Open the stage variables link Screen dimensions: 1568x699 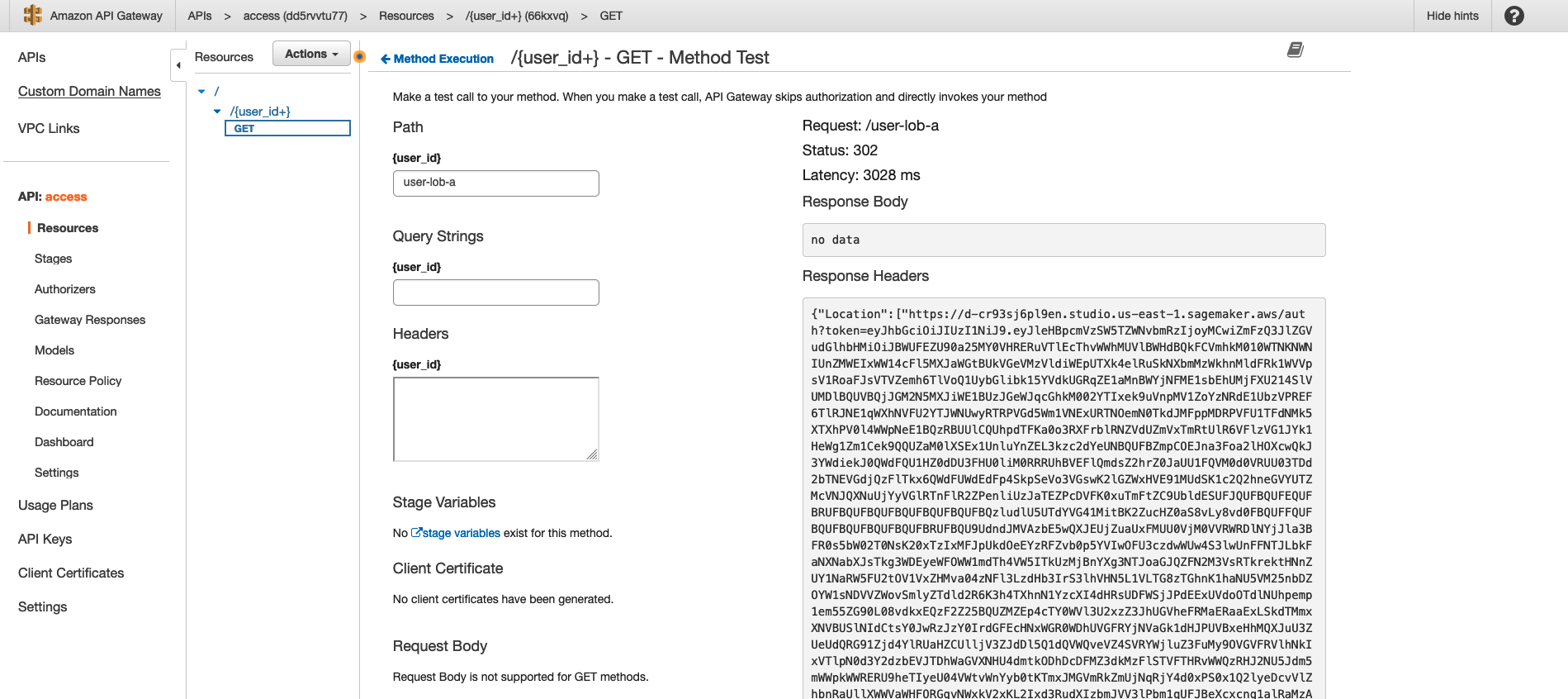462,533
